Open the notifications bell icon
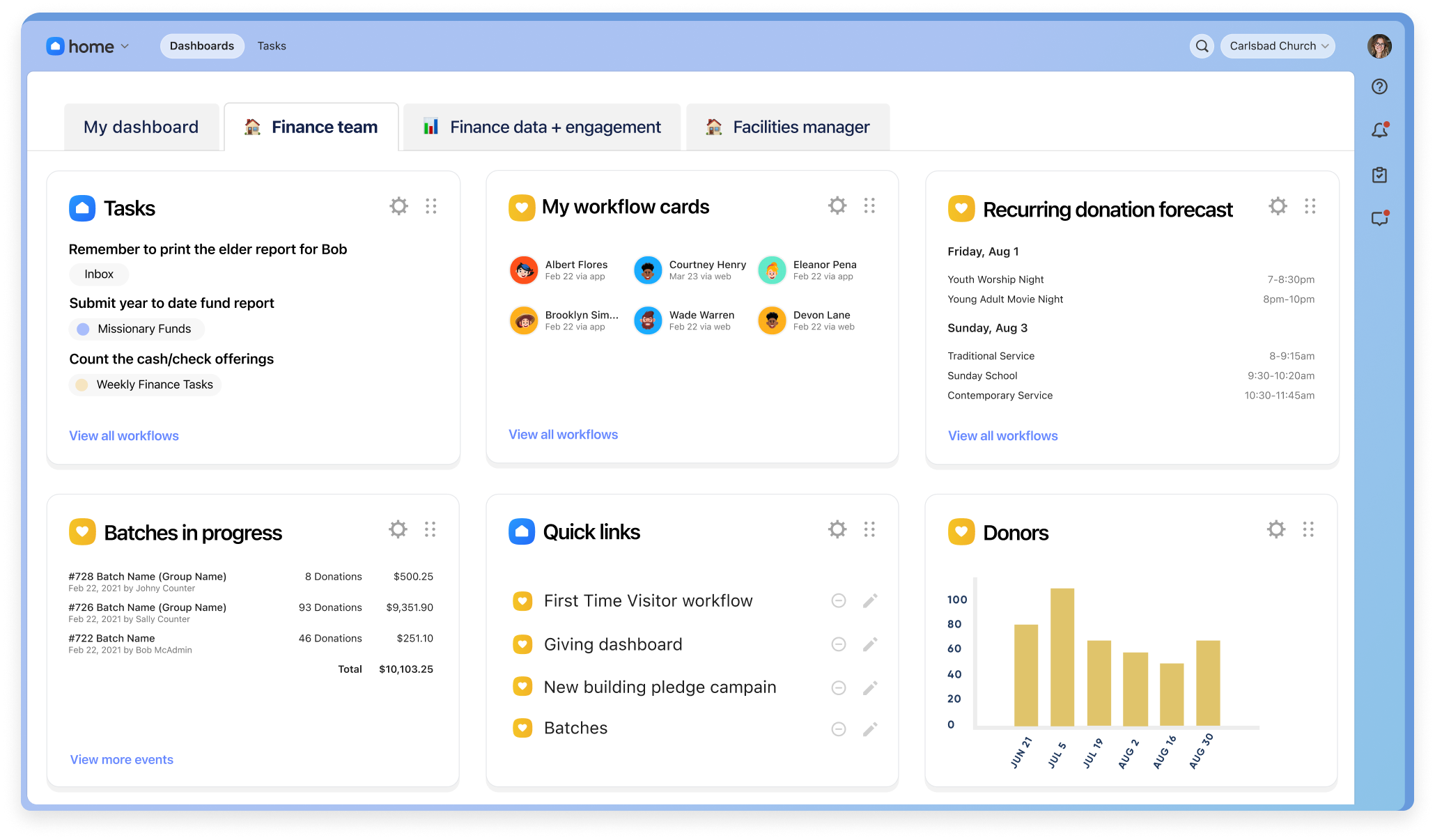 point(1379,130)
